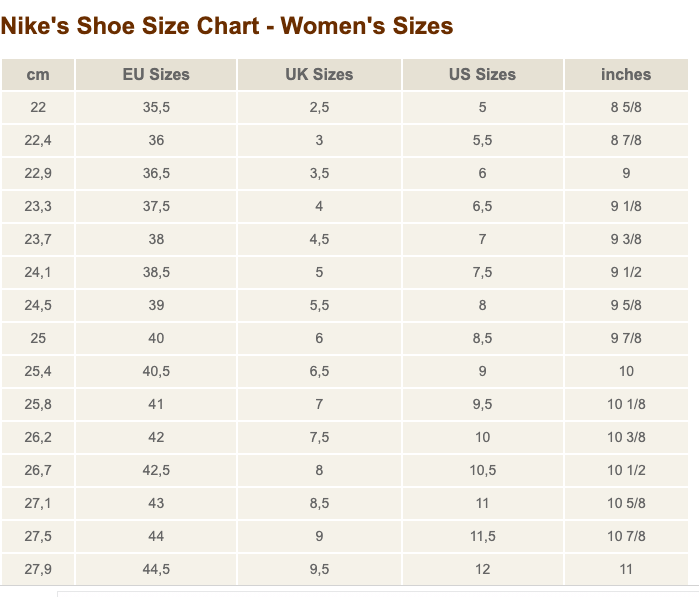The image size is (699, 597).
Task: Click the 'EU Sizes' column header
Action: coord(156,74)
